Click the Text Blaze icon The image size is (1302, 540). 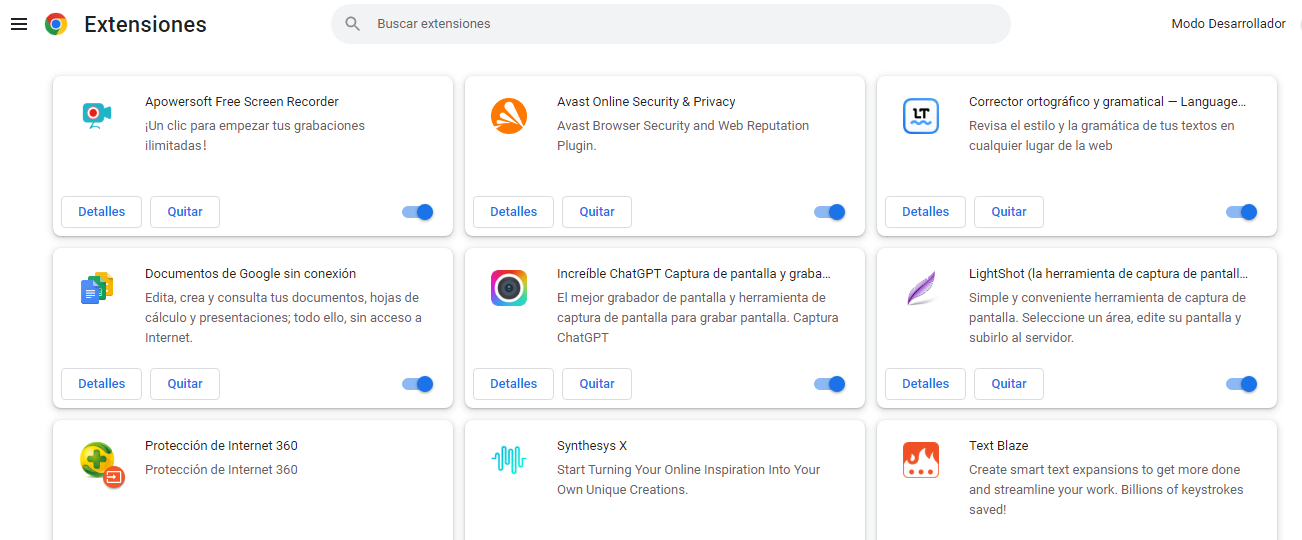[x=921, y=459]
